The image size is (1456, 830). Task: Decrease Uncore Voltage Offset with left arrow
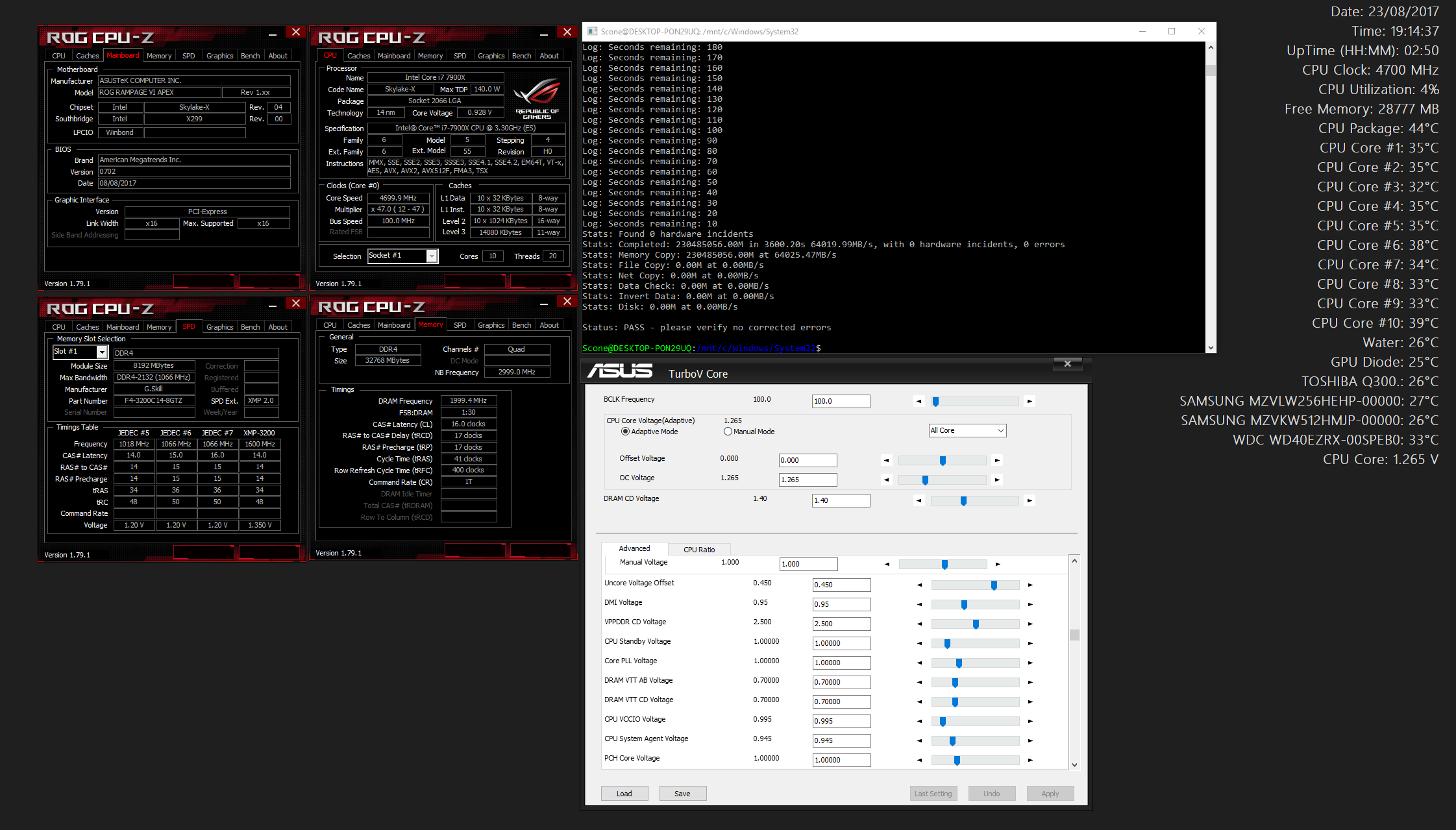tap(919, 585)
